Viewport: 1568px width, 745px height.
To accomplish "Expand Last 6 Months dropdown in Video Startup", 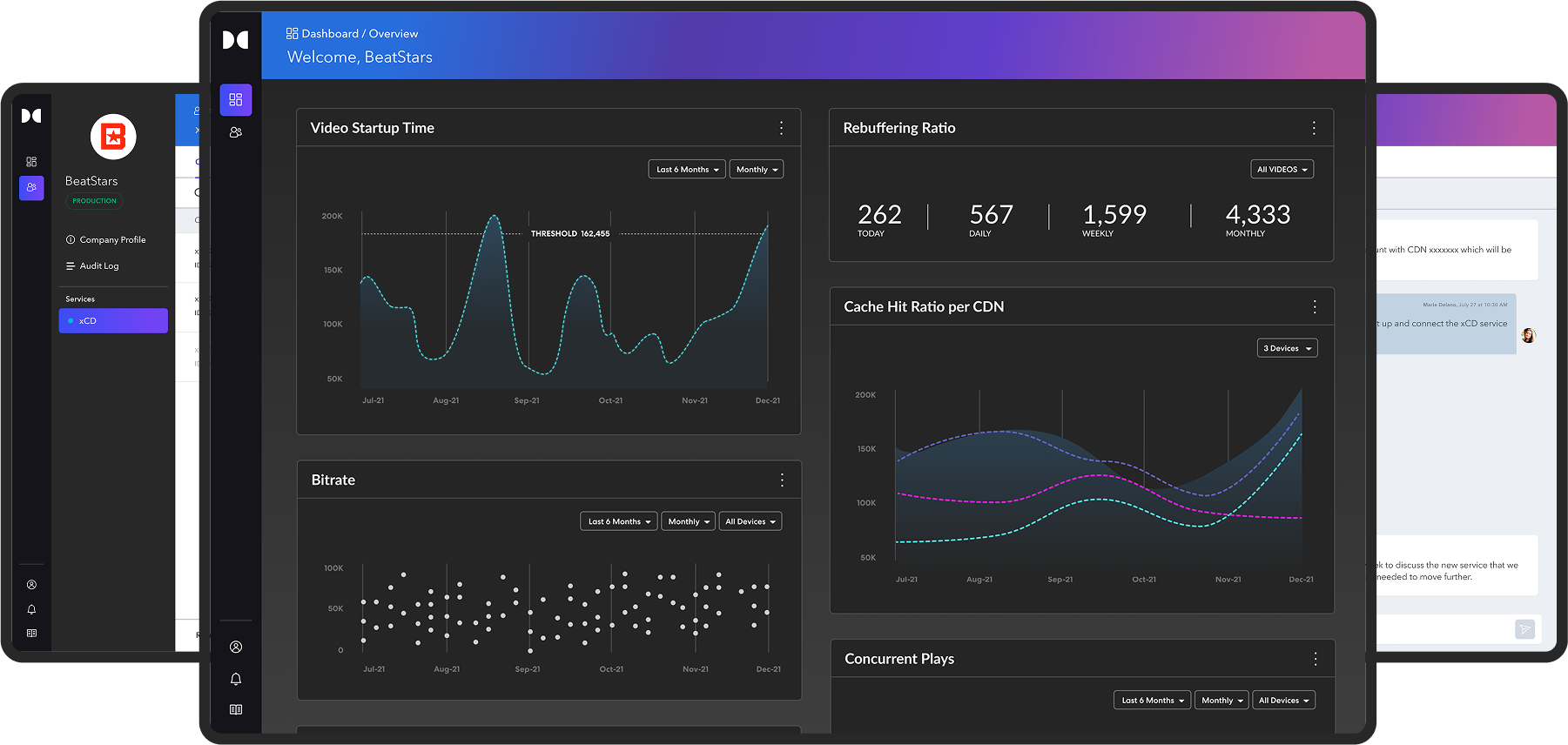I will 687,170.
